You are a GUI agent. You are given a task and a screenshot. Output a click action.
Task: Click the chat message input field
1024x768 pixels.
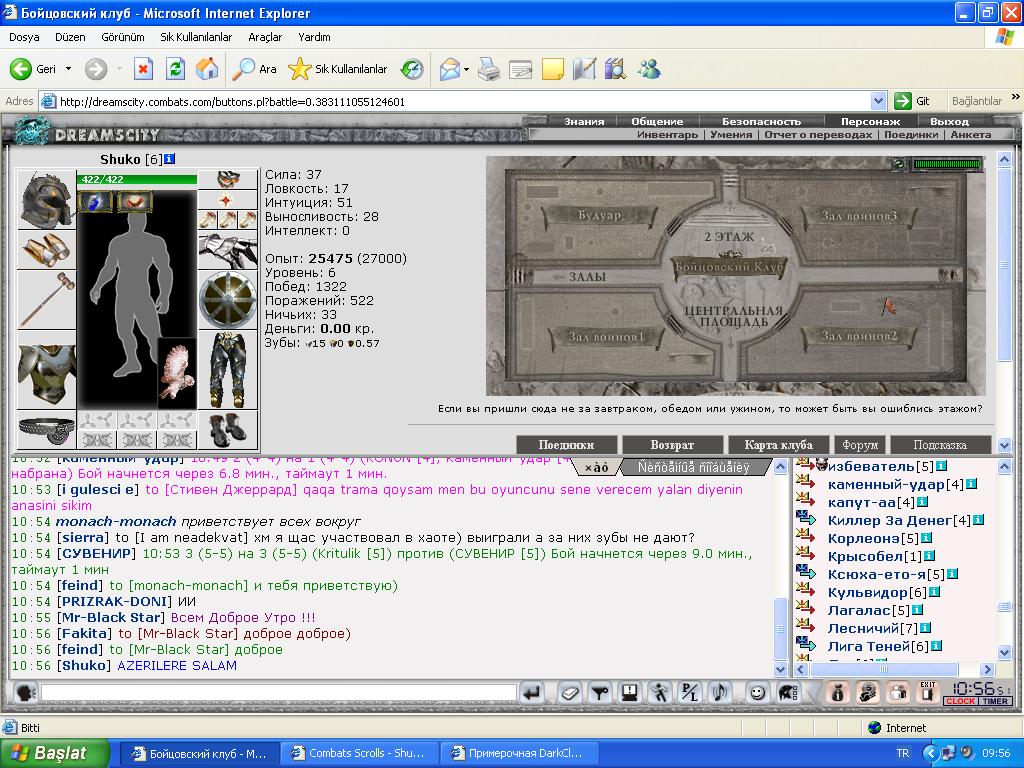[x=279, y=692]
